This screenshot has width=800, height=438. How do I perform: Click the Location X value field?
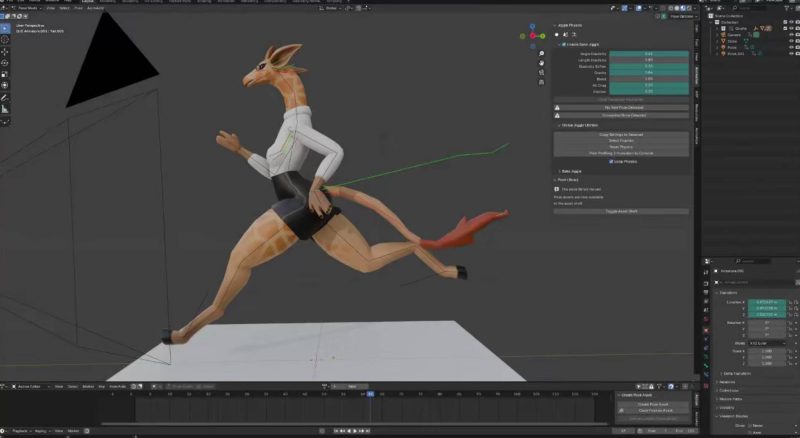tap(767, 302)
